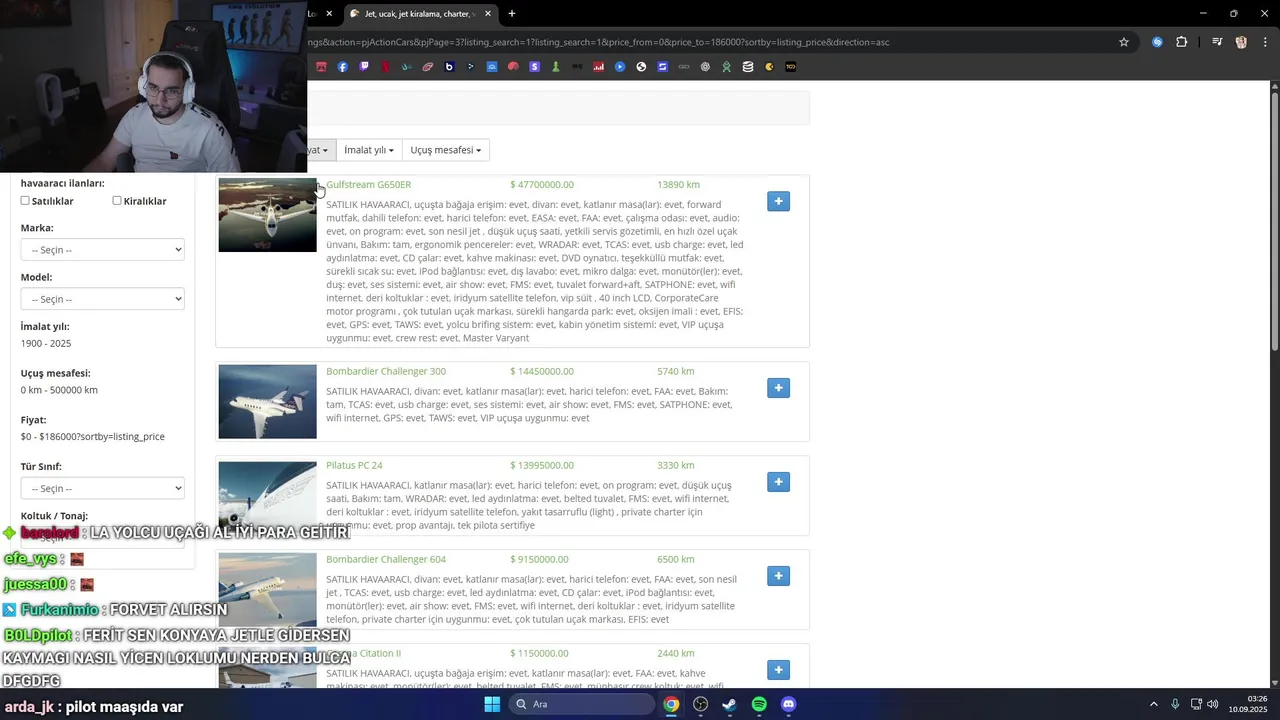This screenshot has width=1280, height=720.
Task: Tick the Kiralıklar checkbox
Action: pos(117,201)
